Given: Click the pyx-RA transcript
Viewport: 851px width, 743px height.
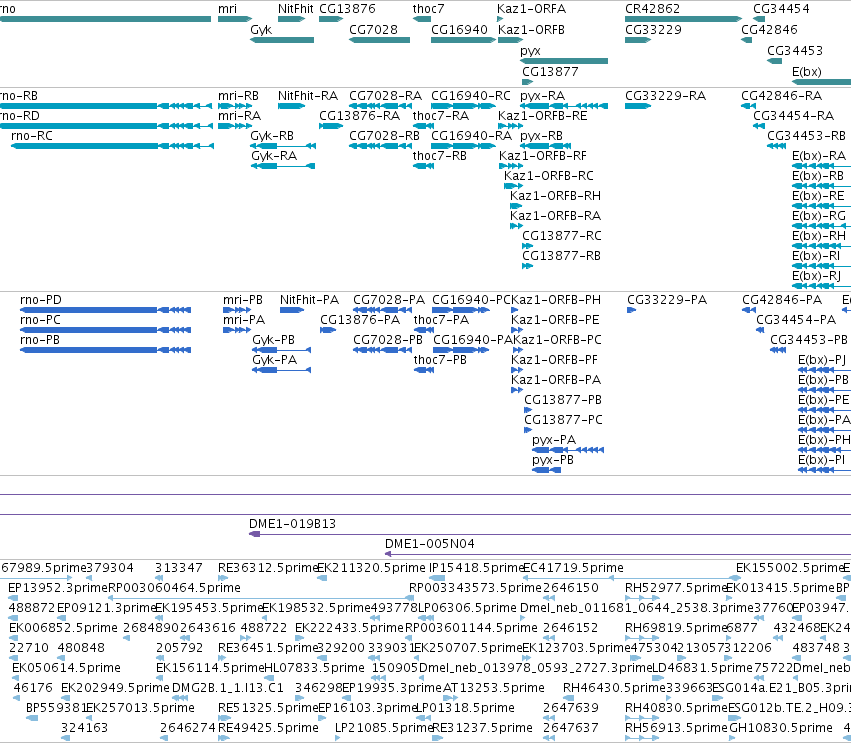Looking at the screenshot, I should pos(564,106).
